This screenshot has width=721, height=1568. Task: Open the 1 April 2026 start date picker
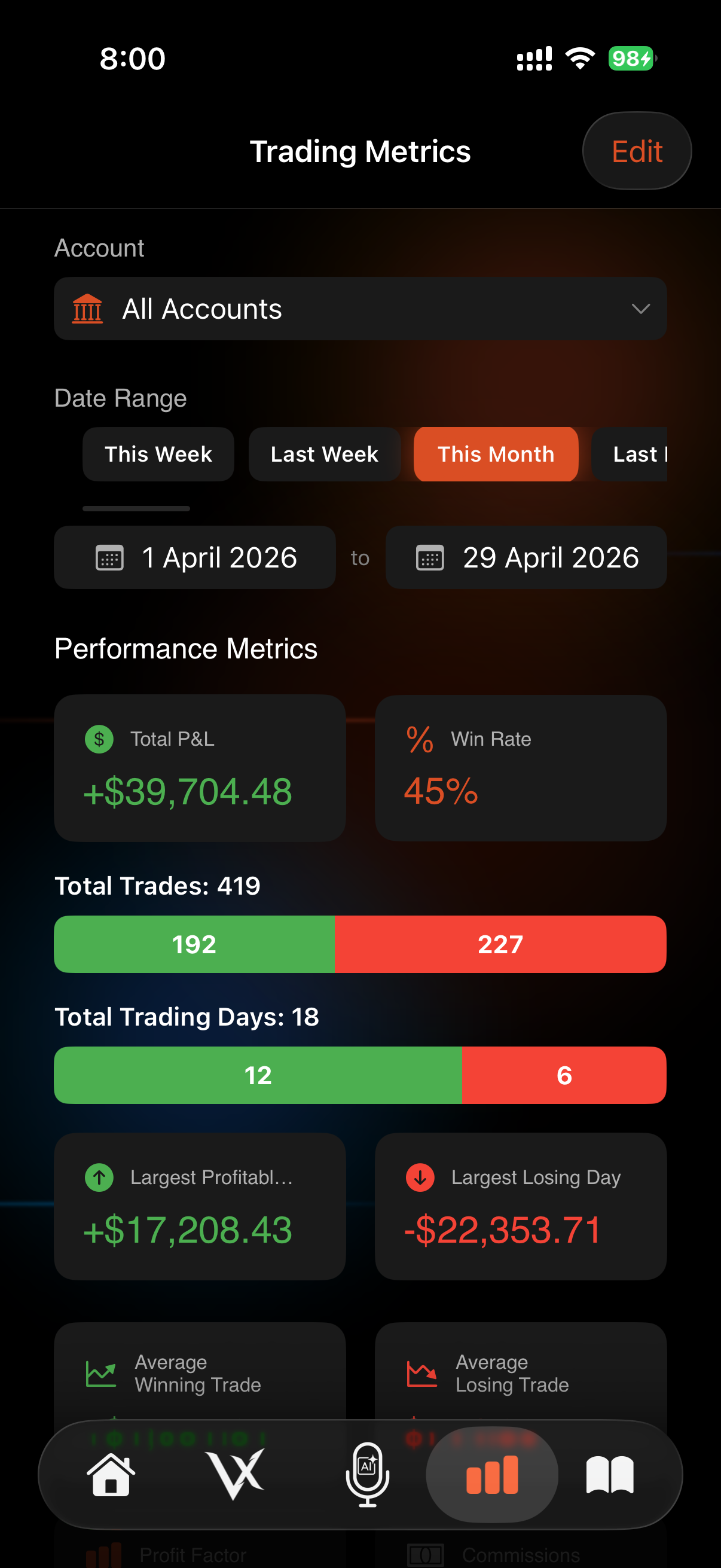click(195, 557)
